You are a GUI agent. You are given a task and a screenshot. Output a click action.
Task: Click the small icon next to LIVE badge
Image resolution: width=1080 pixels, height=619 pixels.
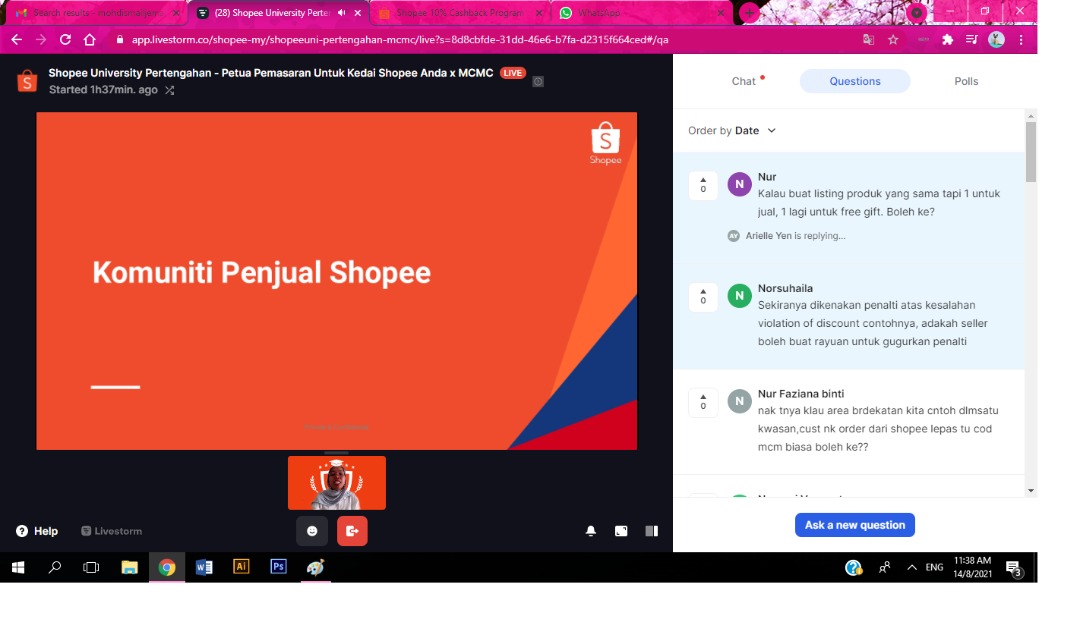(538, 81)
